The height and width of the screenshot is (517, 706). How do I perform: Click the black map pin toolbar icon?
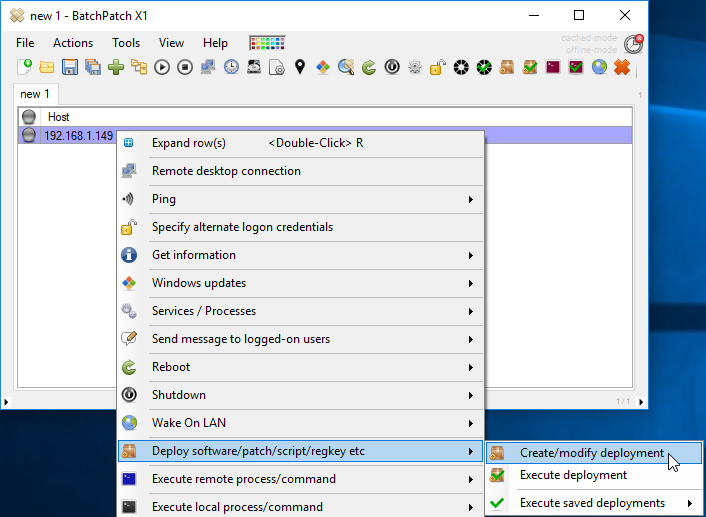tap(300, 67)
